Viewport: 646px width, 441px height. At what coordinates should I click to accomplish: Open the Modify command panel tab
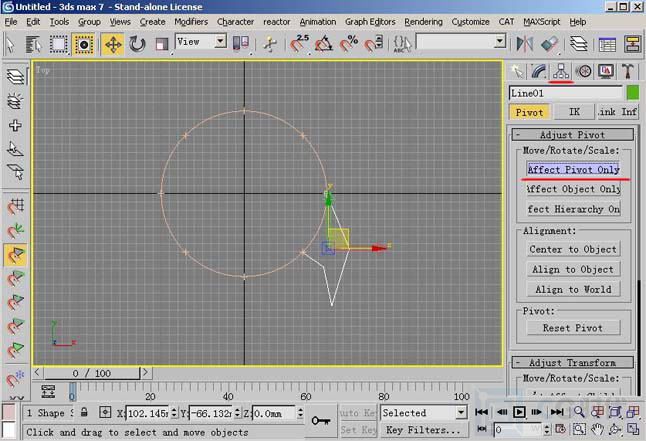pyautogui.click(x=538, y=72)
